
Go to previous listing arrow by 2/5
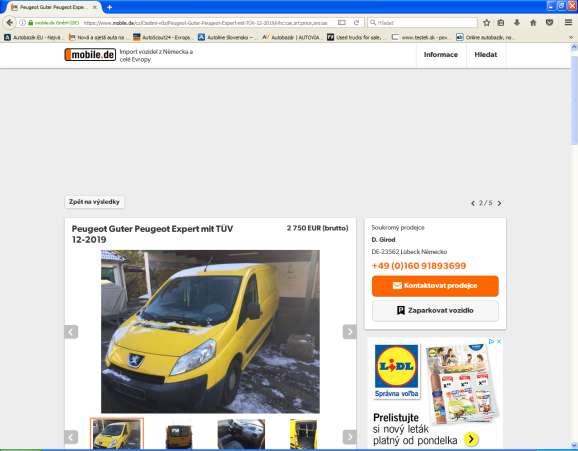tap(473, 203)
